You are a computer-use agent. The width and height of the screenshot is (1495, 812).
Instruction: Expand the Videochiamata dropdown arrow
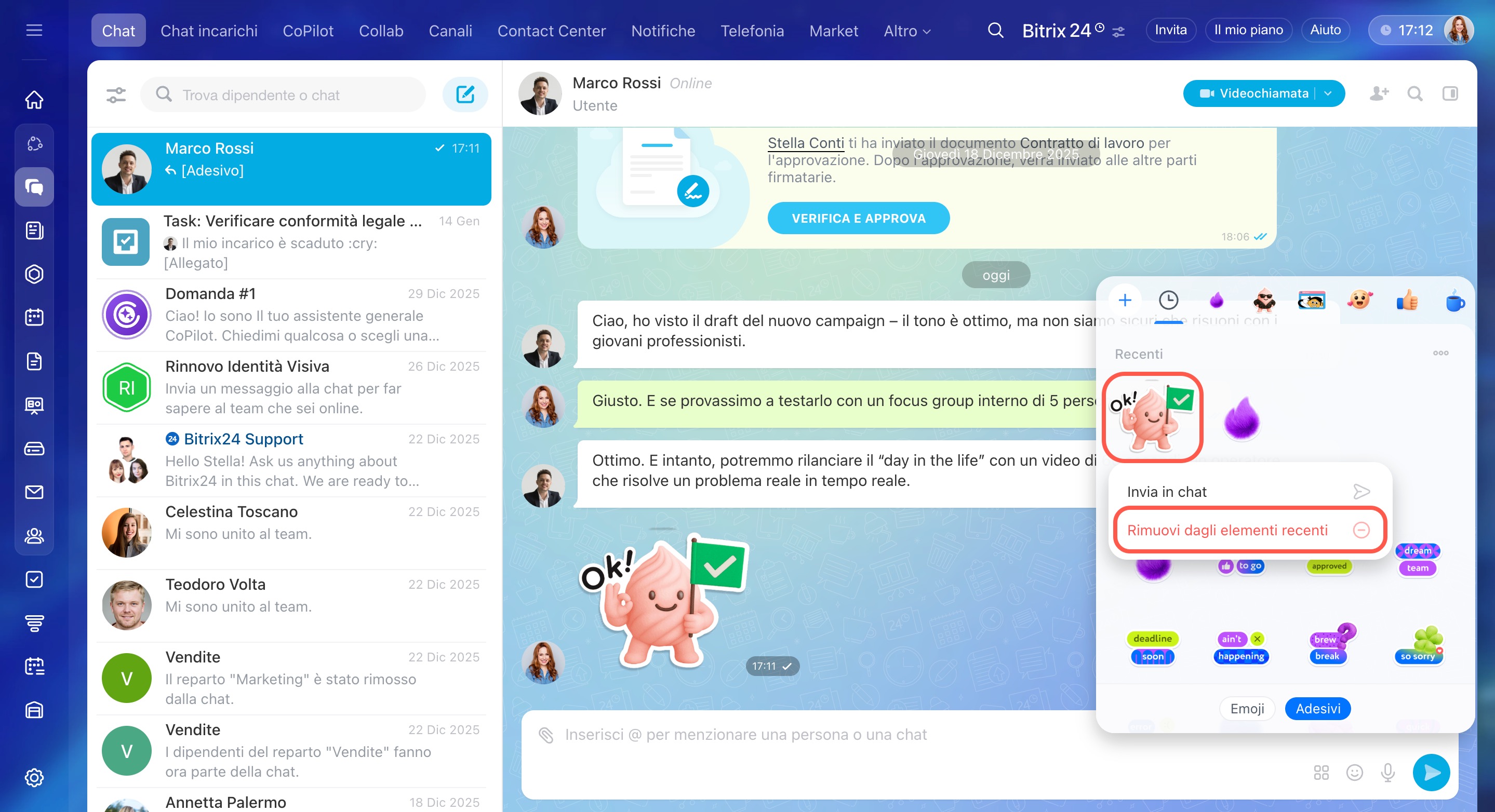coord(1328,93)
